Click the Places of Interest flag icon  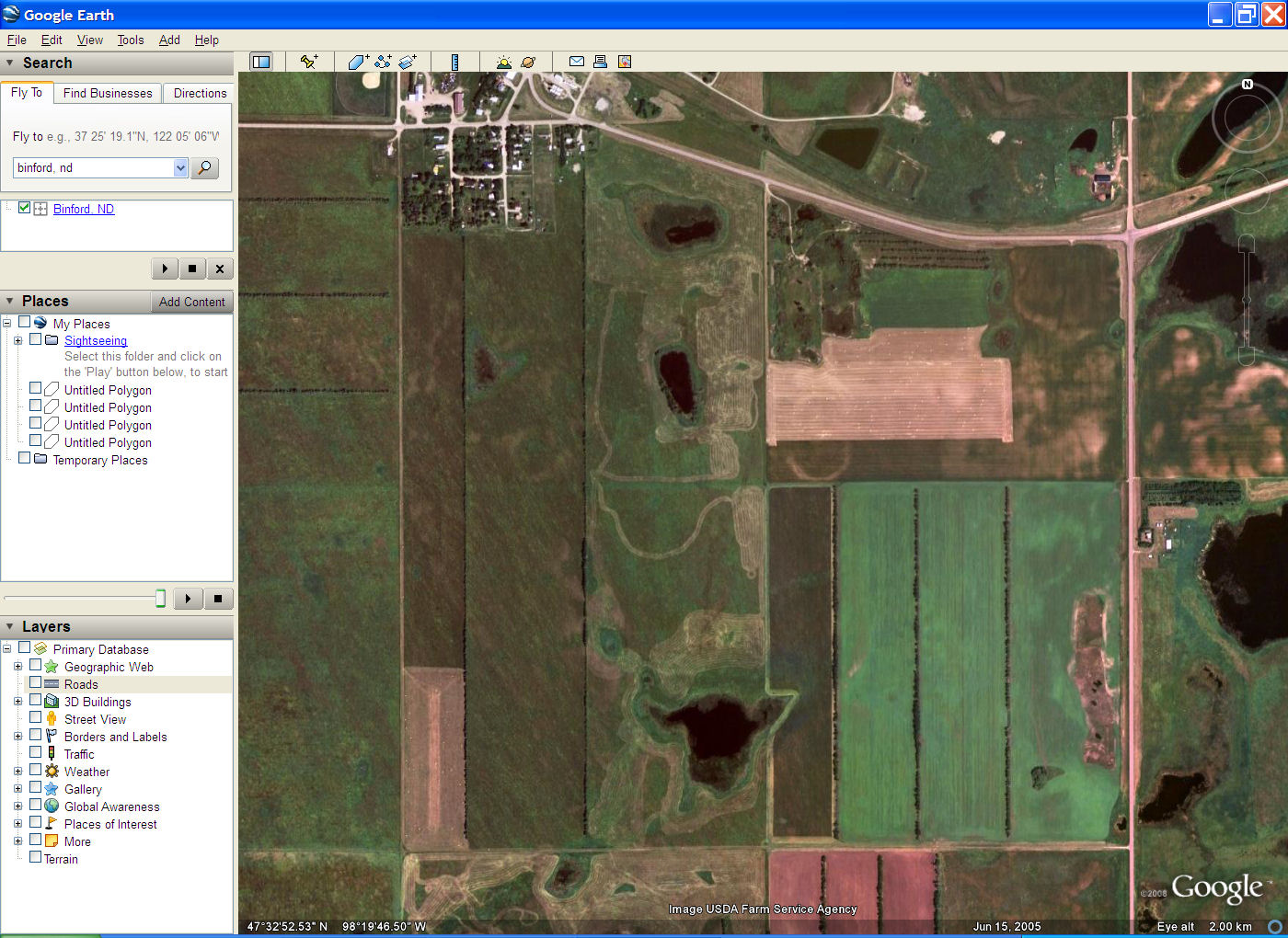pos(52,824)
